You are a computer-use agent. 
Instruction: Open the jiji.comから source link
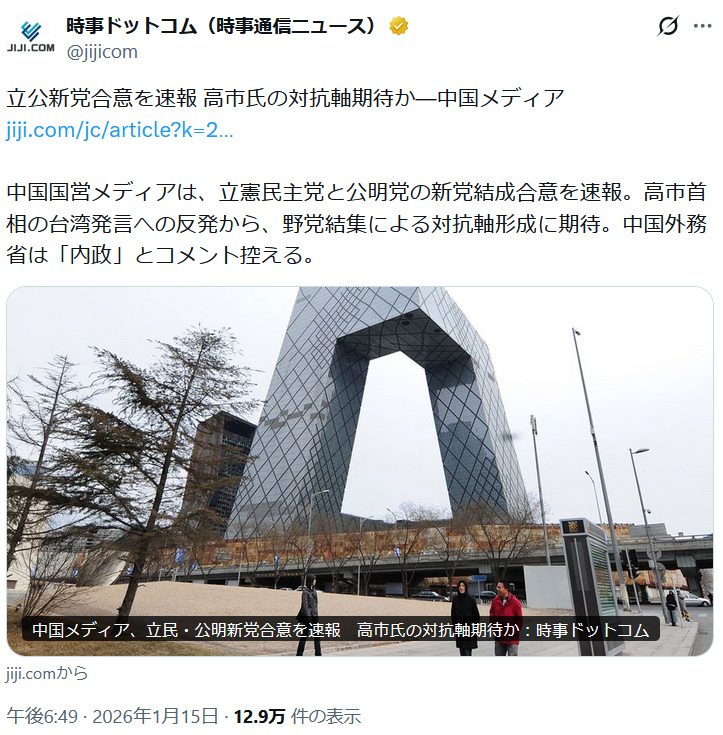[x=47, y=674]
